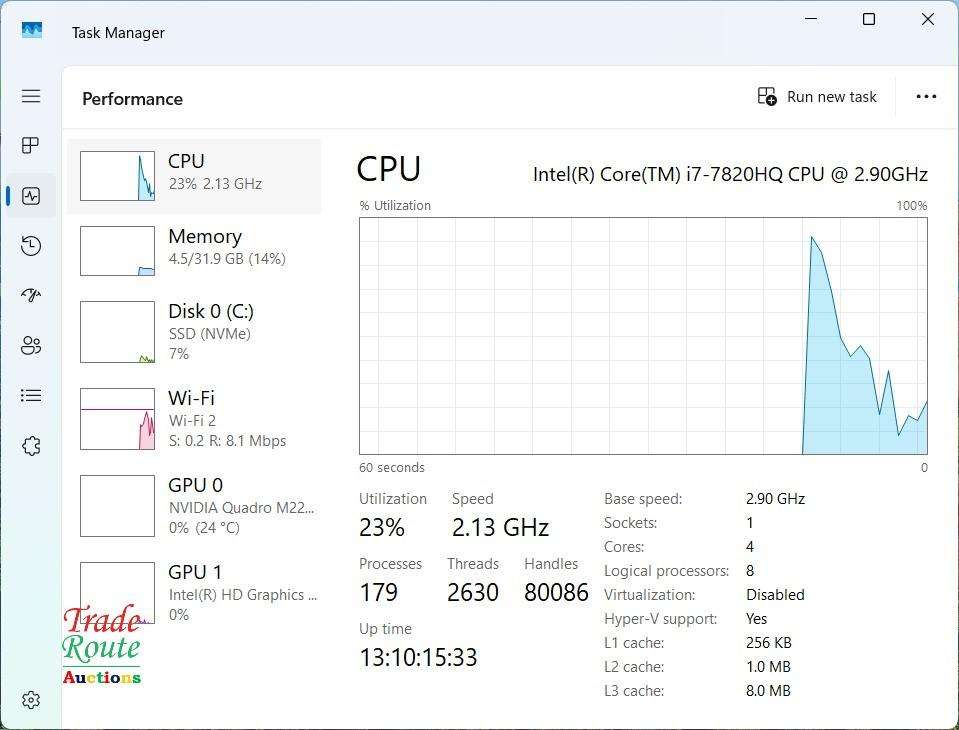959x730 pixels.
Task: Open the Startup apps page icon
Action: tap(31, 296)
